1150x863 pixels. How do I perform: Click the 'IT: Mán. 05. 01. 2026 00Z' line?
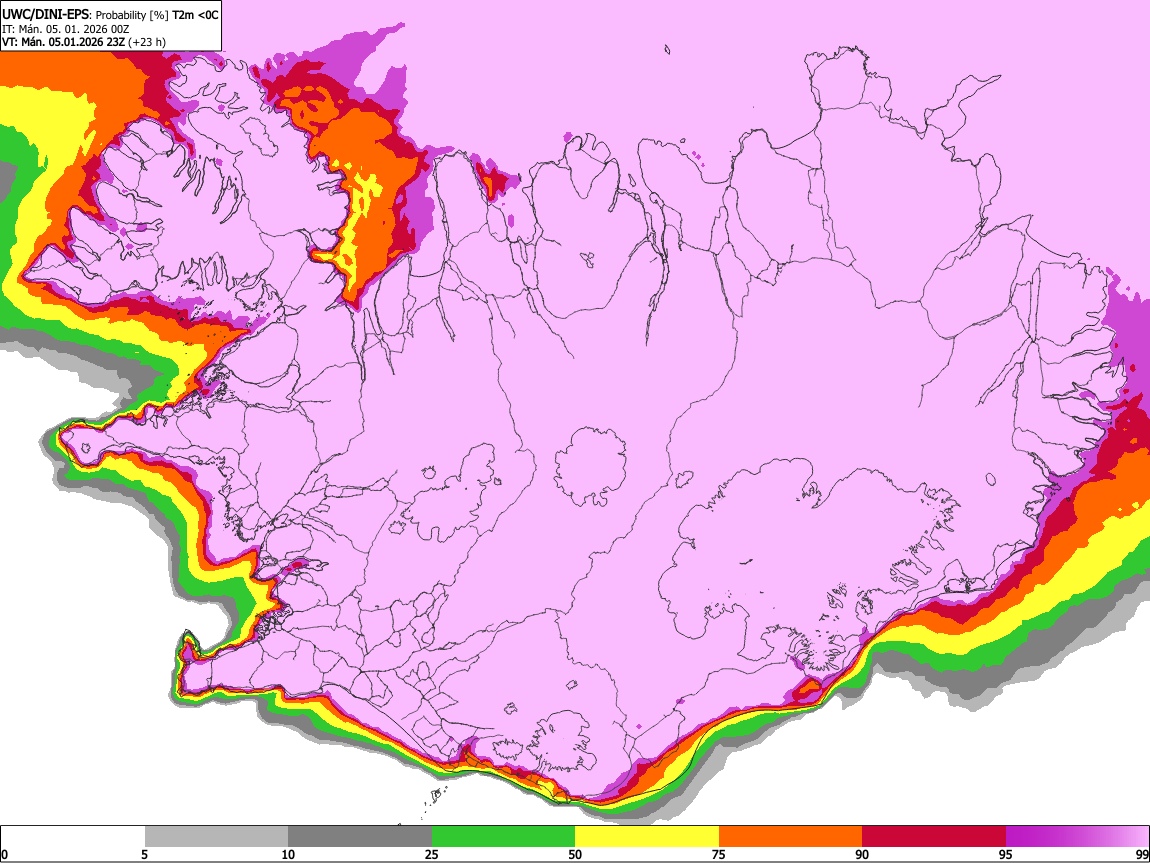[65, 29]
